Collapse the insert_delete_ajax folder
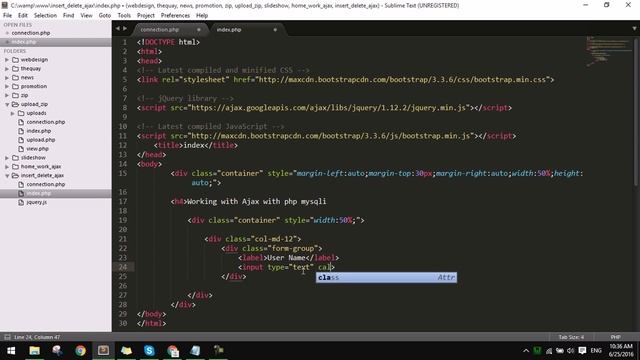Screen dimensions: 640x360 (7, 176)
